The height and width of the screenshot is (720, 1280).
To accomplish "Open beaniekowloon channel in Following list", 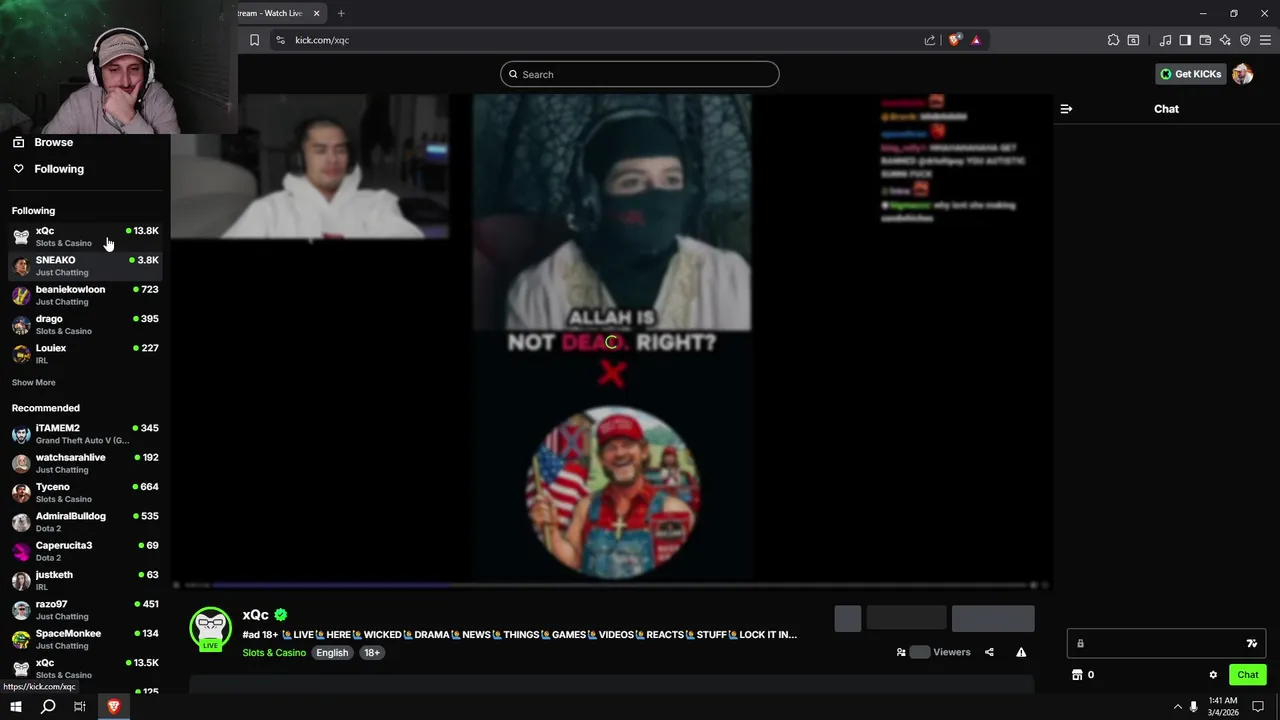I will pyautogui.click(x=85, y=295).
